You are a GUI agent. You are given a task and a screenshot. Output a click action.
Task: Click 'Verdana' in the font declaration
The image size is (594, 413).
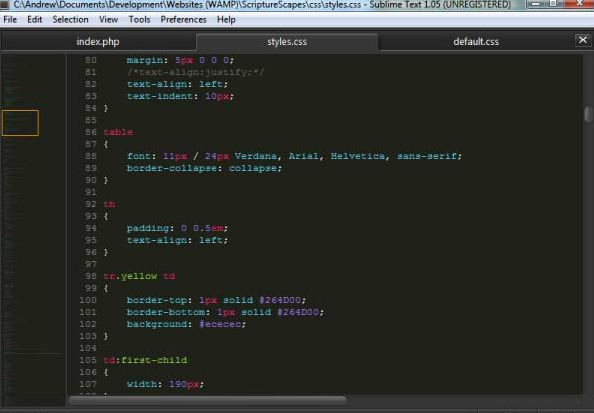tap(256, 156)
